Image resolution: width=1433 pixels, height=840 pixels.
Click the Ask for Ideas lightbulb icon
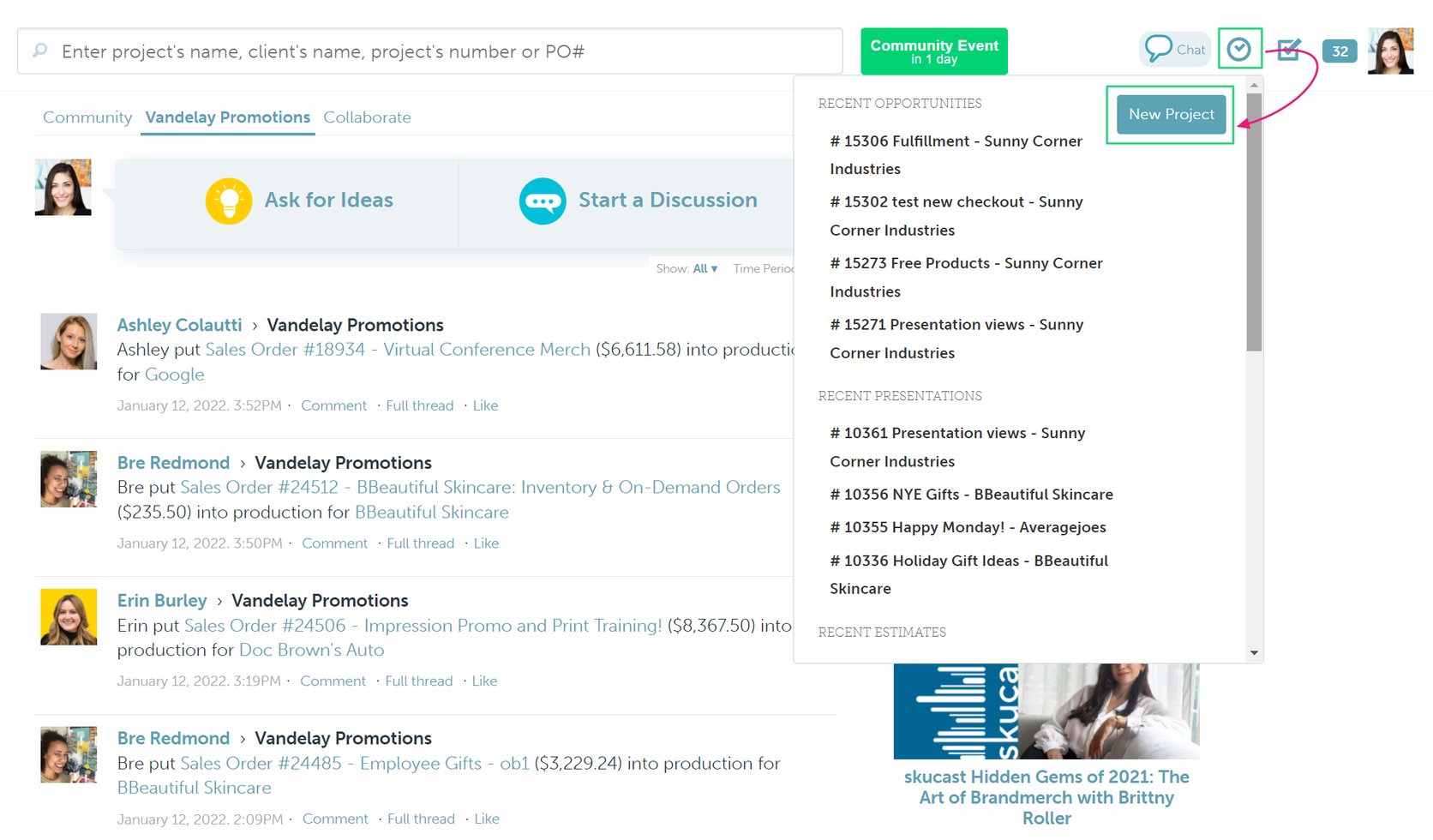(x=229, y=201)
